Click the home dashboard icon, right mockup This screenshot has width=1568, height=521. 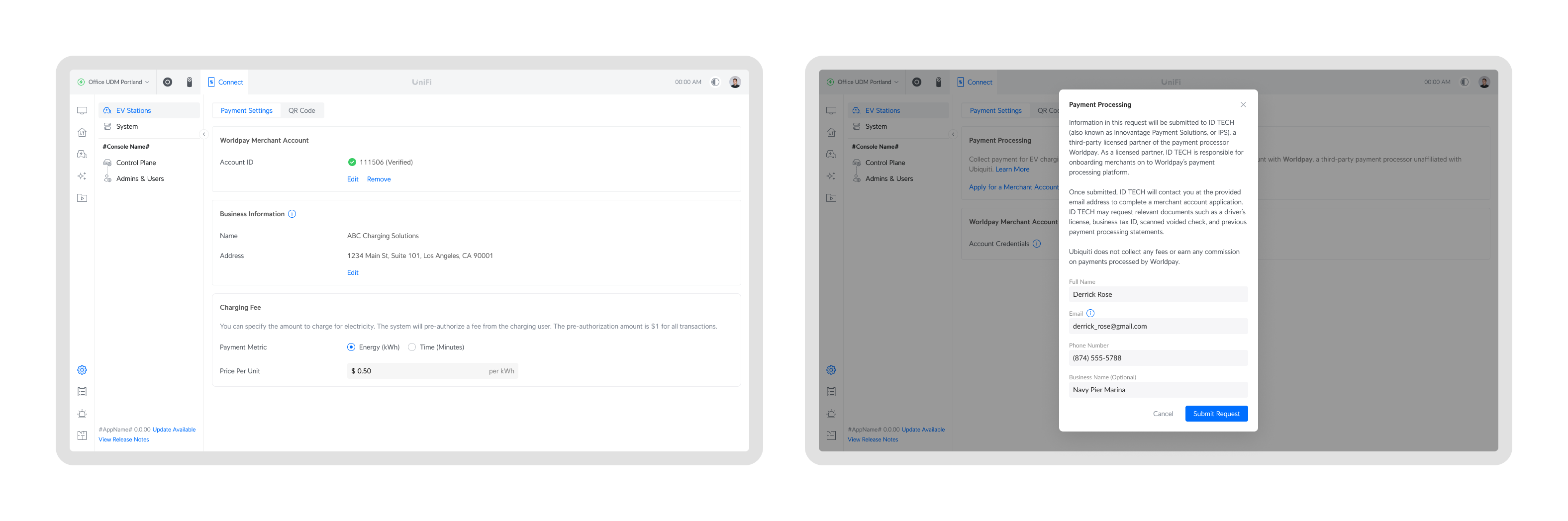(x=831, y=133)
